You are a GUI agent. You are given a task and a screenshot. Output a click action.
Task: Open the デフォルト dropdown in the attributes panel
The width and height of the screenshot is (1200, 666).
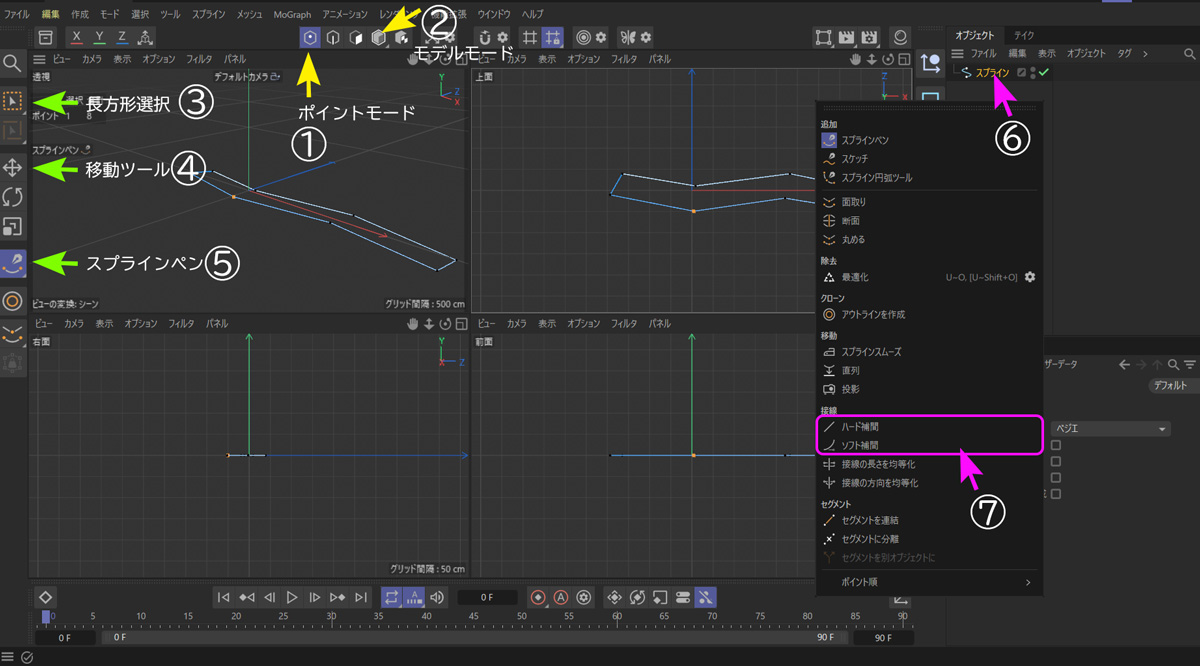click(1170, 385)
